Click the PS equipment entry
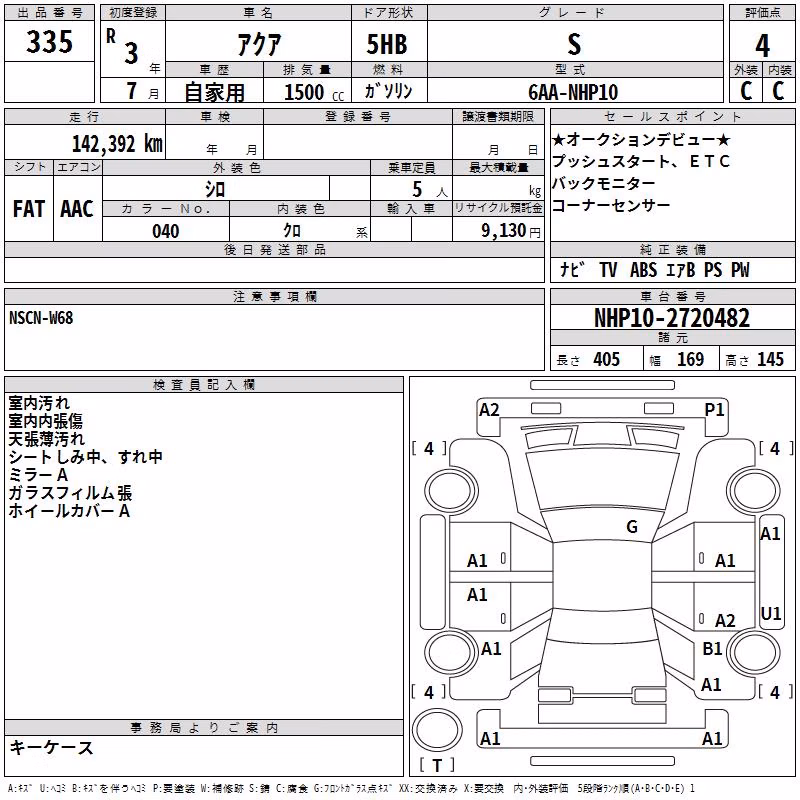 pyautogui.click(x=713, y=269)
